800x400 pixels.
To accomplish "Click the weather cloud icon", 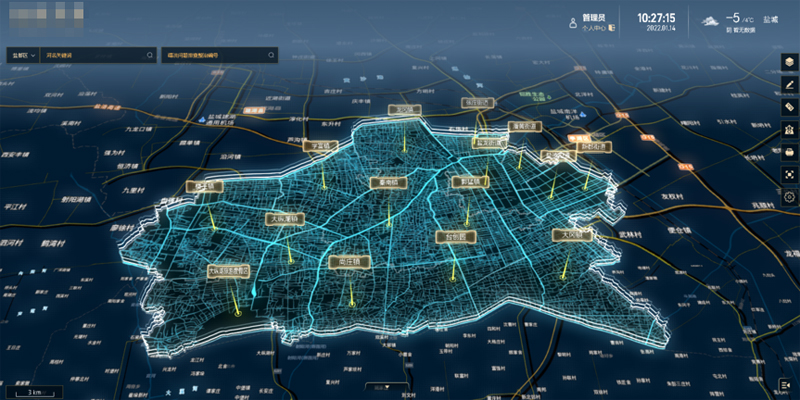I will [710, 20].
